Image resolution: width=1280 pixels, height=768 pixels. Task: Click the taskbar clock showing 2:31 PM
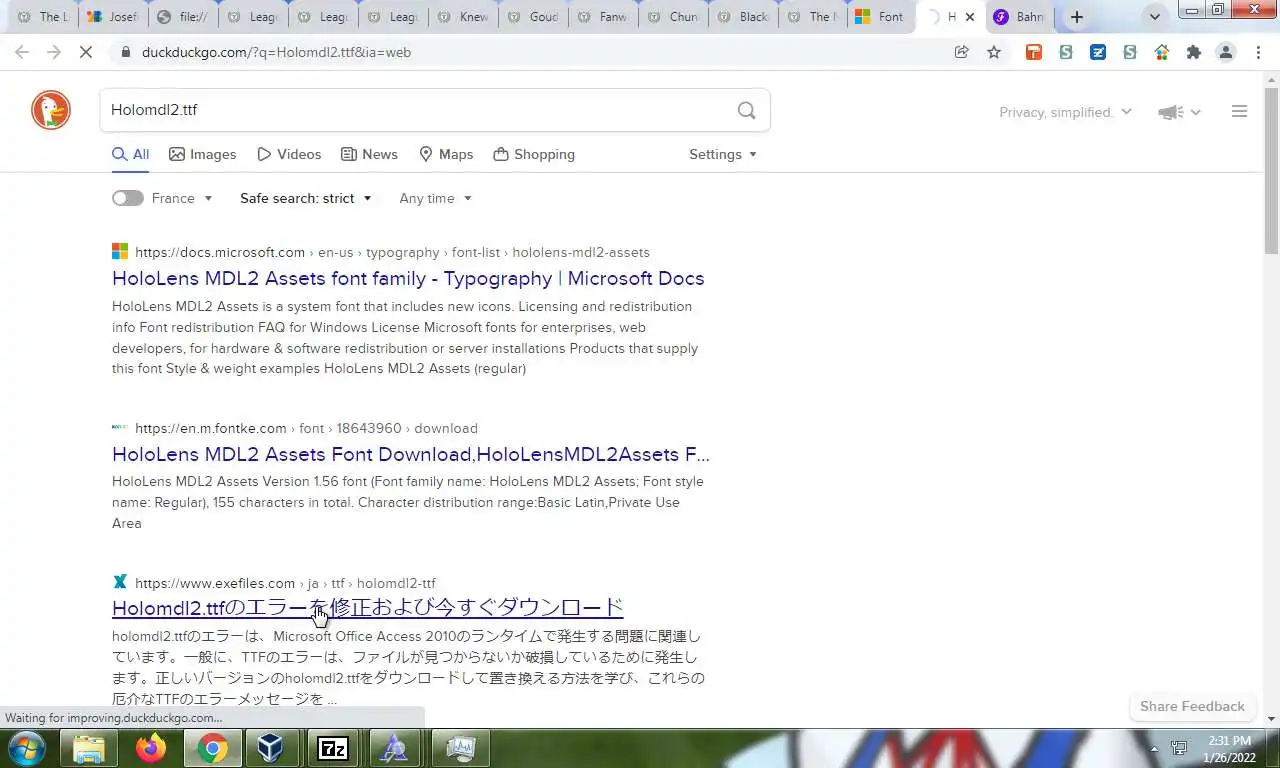pyautogui.click(x=1229, y=748)
